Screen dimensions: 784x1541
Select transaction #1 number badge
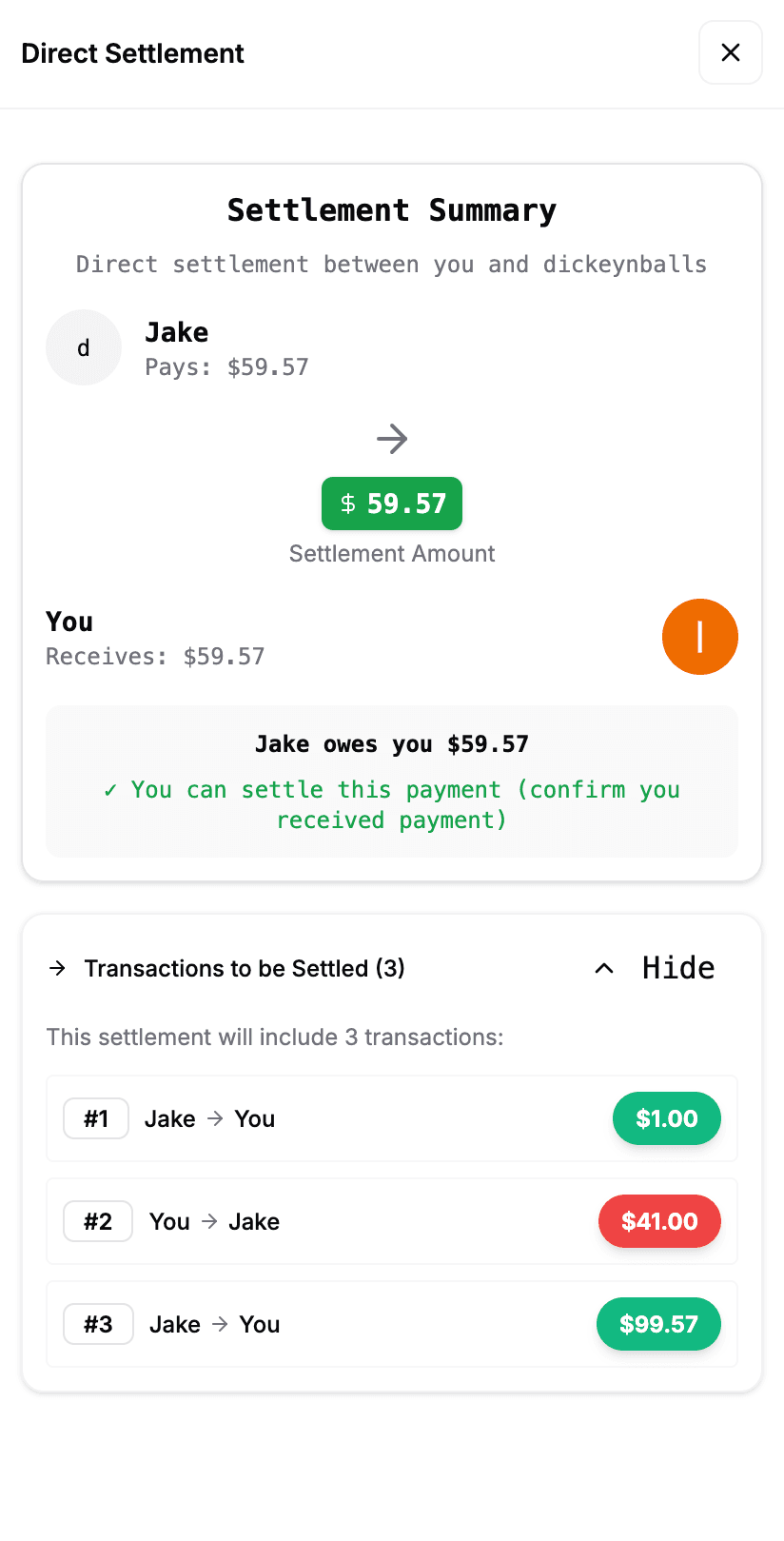click(96, 1118)
